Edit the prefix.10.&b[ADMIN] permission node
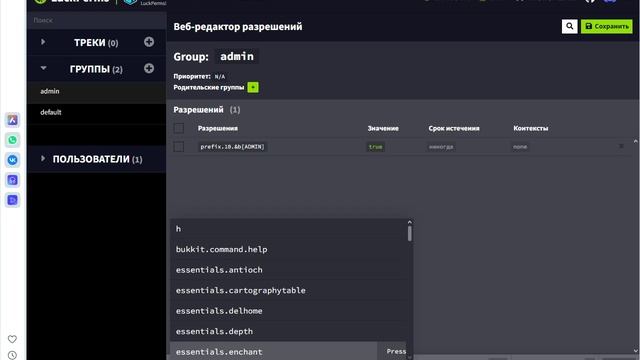640x360 pixels. pyautogui.click(x=233, y=147)
